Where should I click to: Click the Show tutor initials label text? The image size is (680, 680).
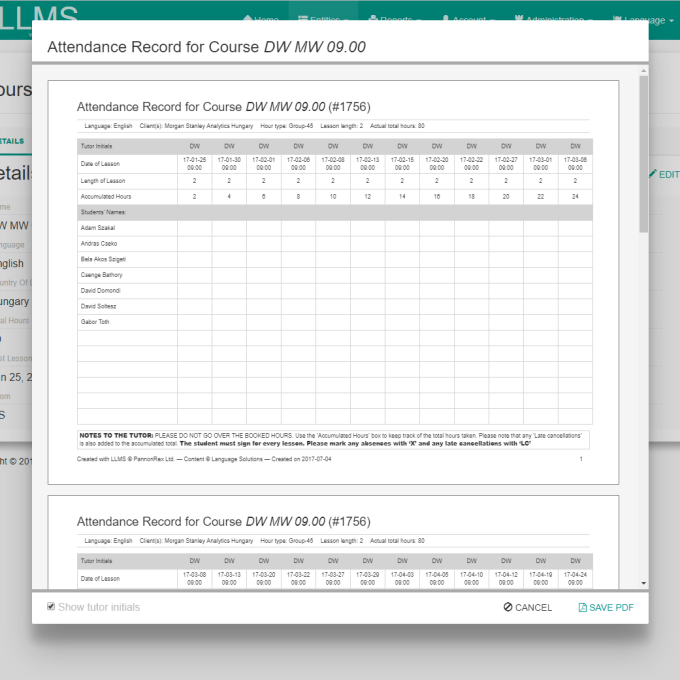click(99, 607)
